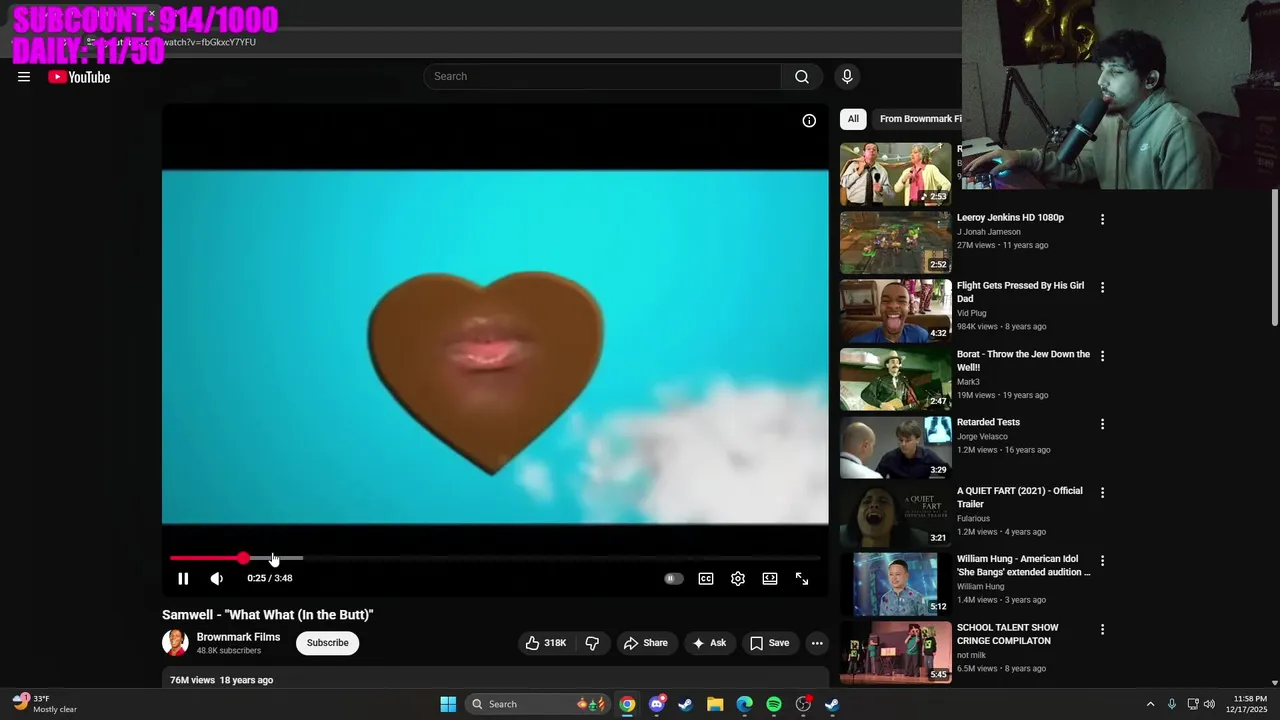Open Chrome from the taskbar

(x=627, y=704)
